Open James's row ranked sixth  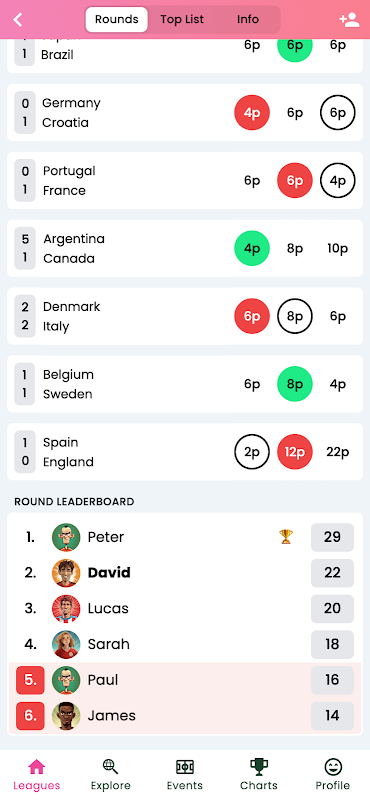click(185, 715)
